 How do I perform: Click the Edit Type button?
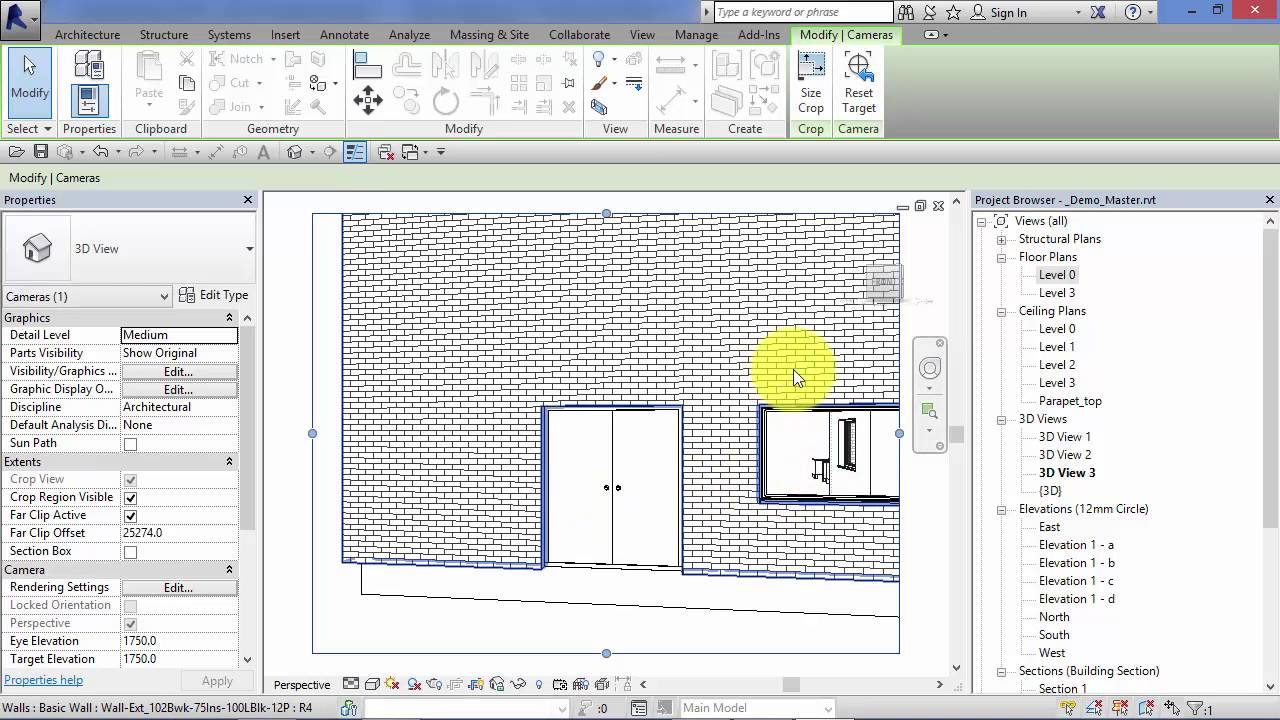click(214, 295)
